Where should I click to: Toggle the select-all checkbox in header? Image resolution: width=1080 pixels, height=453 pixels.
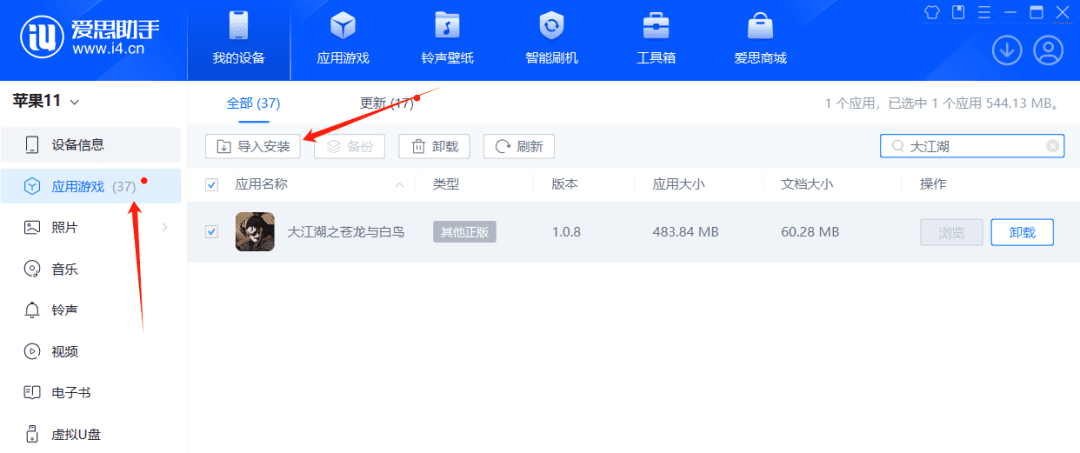[x=211, y=184]
